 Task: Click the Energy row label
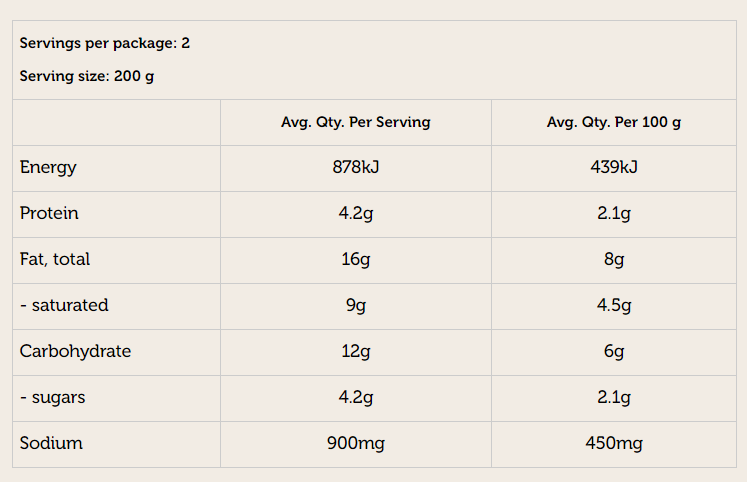[48, 167]
